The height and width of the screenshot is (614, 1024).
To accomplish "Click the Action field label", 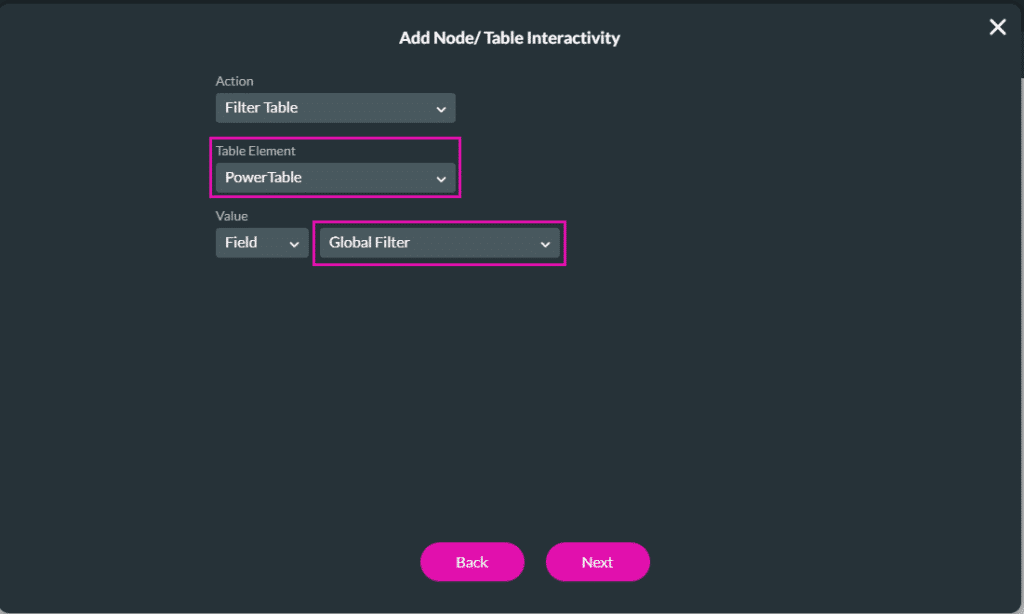I will 234,81.
